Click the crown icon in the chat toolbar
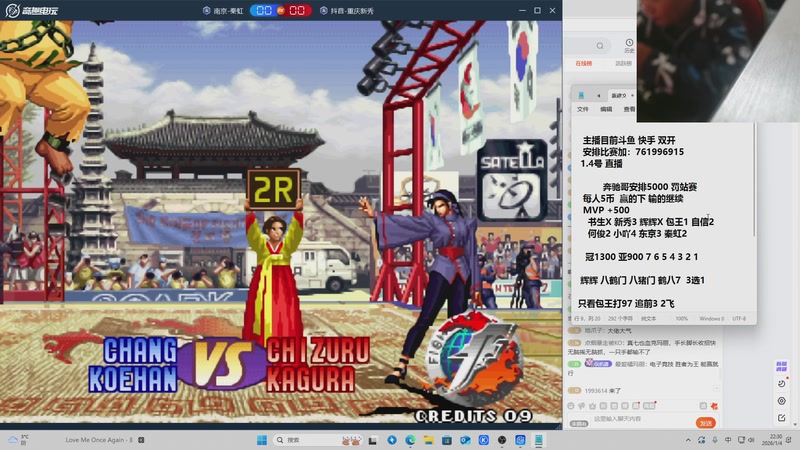 tap(592, 406)
